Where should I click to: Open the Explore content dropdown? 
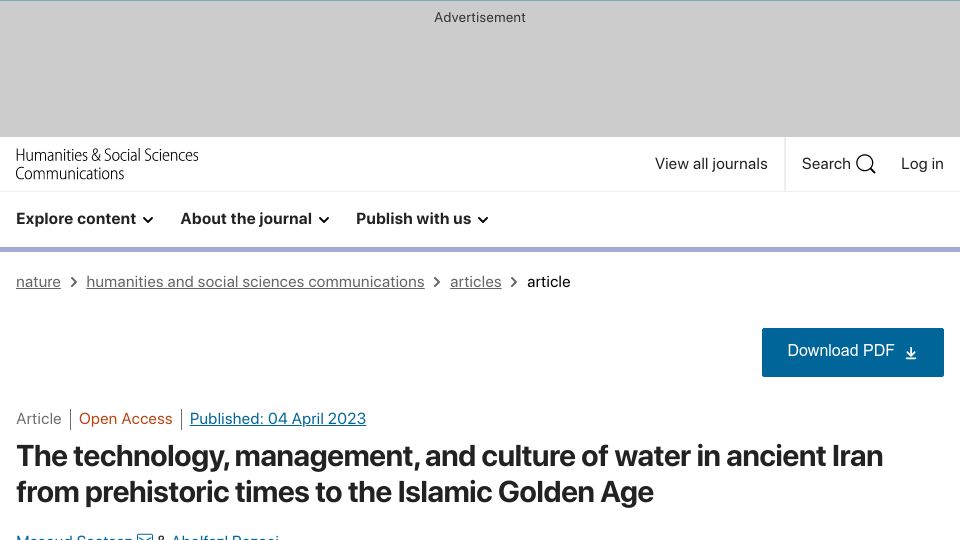click(84, 219)
